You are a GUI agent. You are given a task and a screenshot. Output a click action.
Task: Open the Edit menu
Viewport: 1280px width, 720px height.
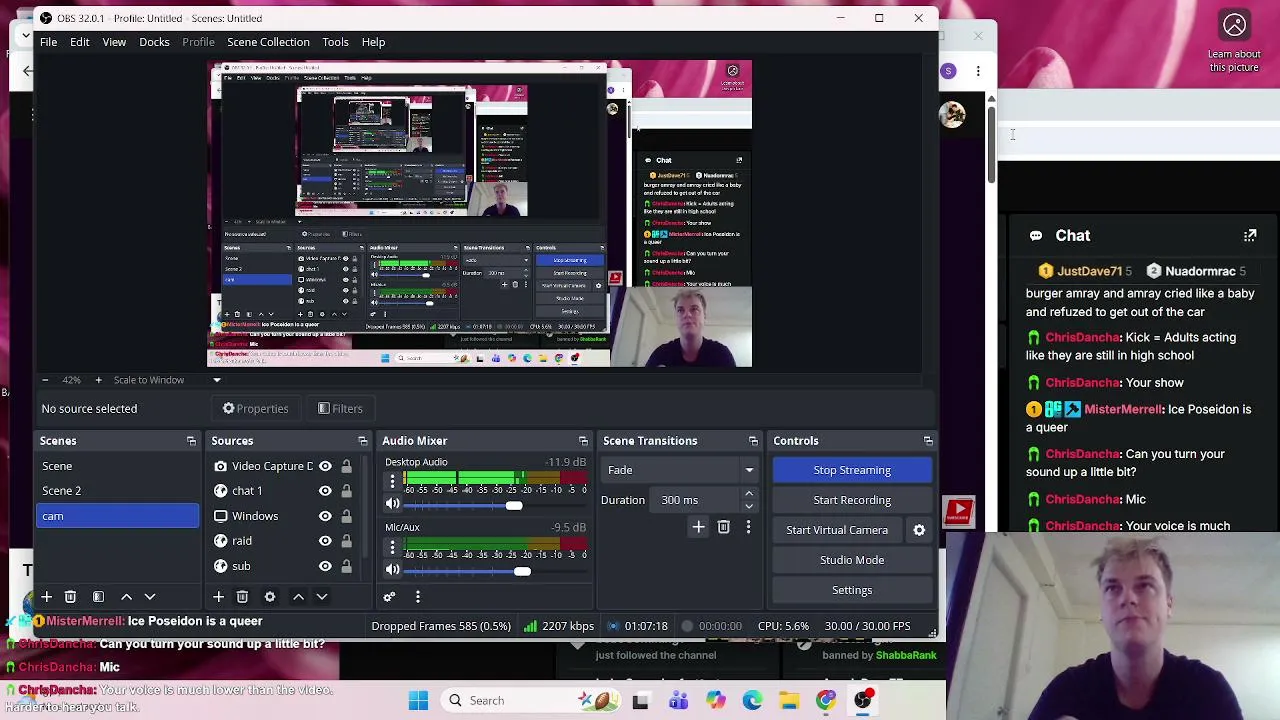click(x=79, y=42)
